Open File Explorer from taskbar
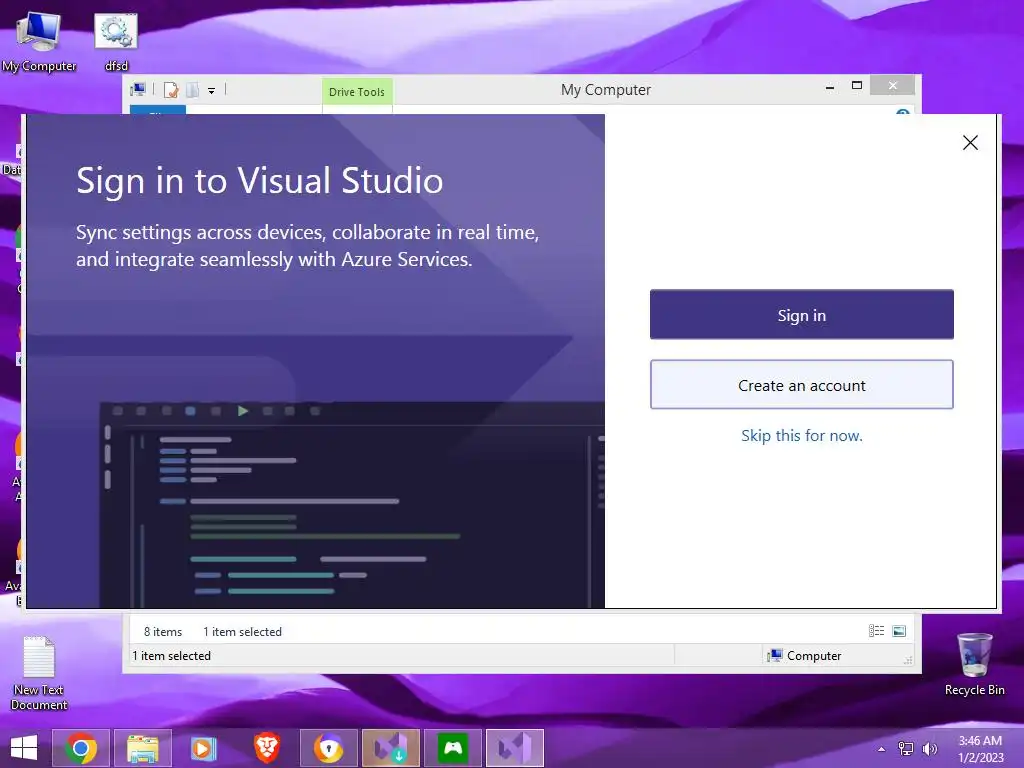Image resolution: width=1024 pixels, height=768 pixels. point(143,748)
